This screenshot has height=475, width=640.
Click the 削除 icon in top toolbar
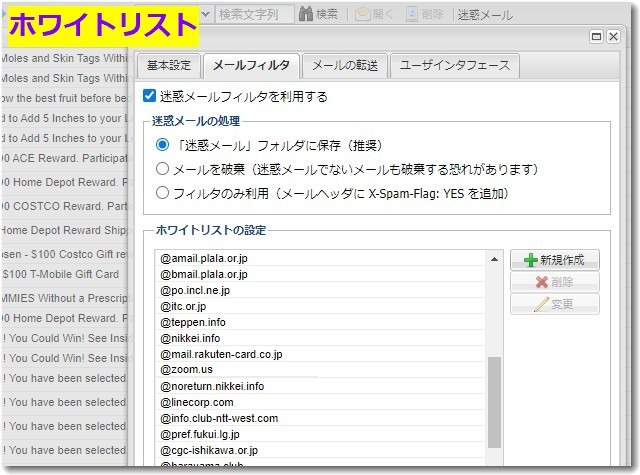pos(412,15)
